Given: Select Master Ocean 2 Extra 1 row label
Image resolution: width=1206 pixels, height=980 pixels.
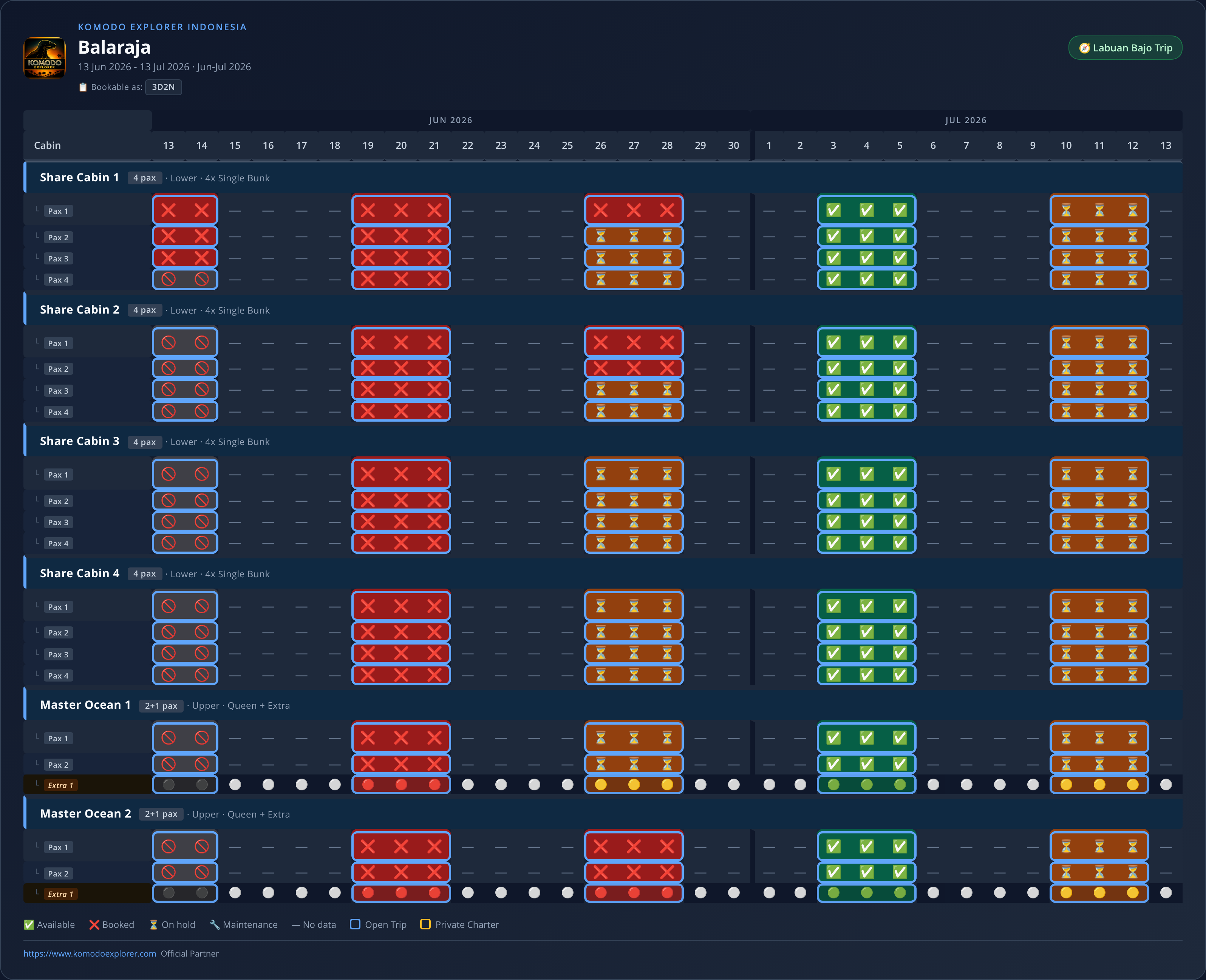Looking at the screenshot, I should click(60, 893).
